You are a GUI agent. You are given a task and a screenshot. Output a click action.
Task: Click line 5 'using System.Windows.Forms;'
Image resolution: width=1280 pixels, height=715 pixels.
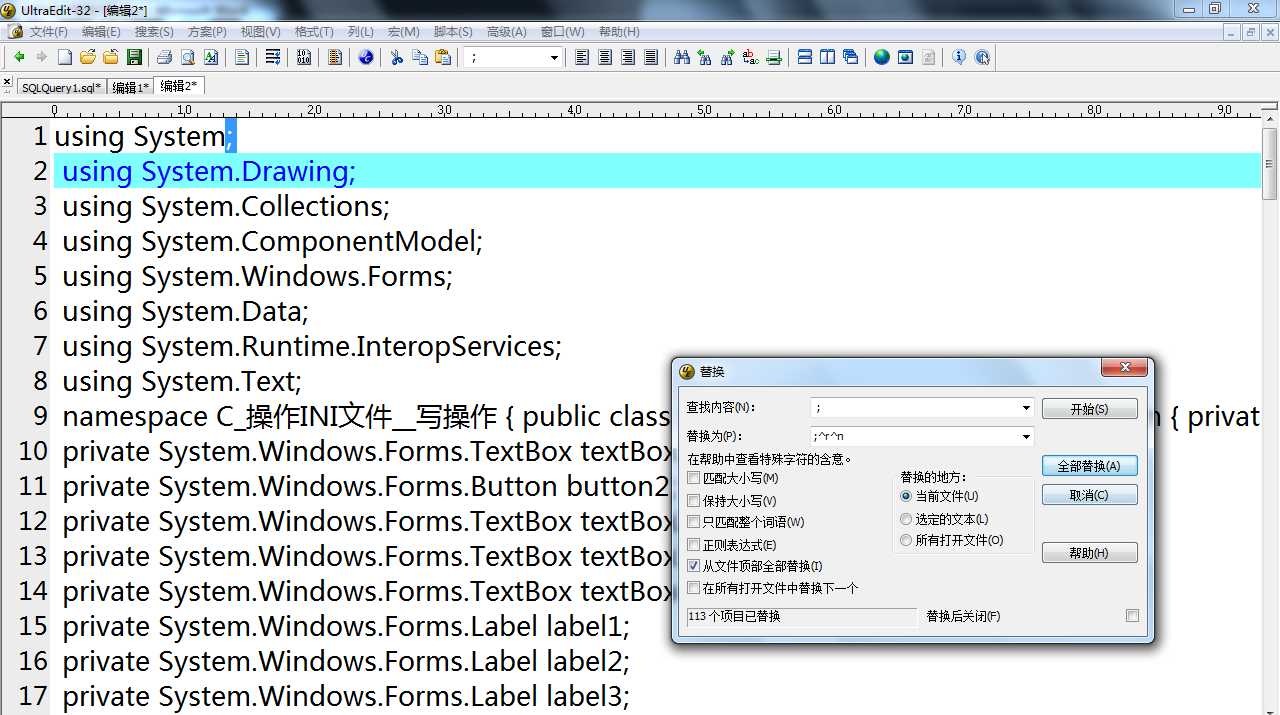[x=258, y=276]
